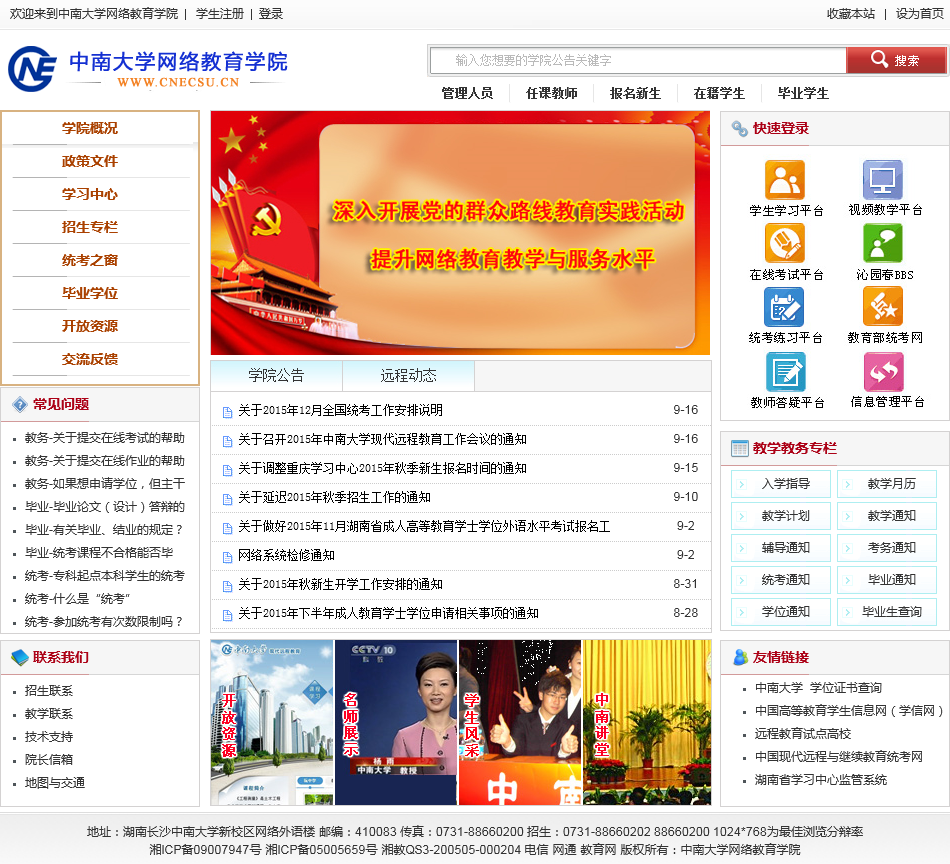
Task: Open the 教师答疑平台 icon
Action: coord(786,371)
